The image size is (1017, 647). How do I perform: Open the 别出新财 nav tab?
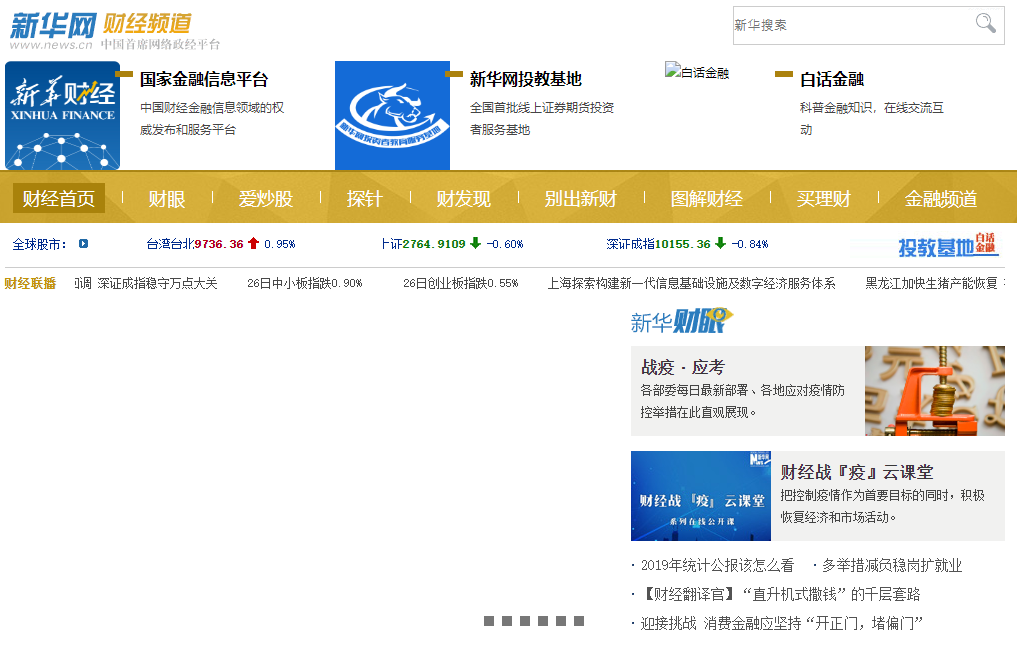(580, 198)
